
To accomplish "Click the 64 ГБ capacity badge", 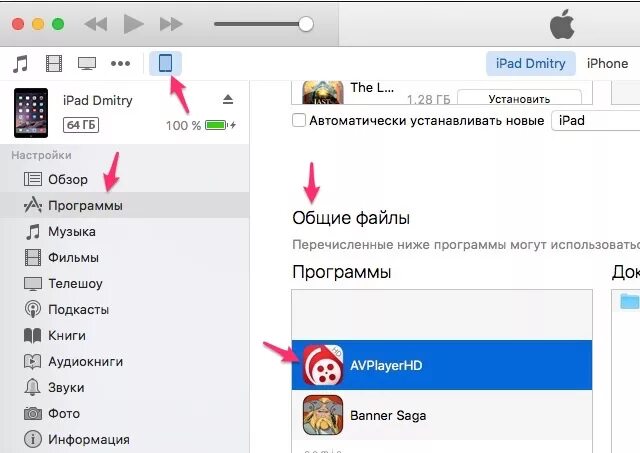I will pos(81,125).
